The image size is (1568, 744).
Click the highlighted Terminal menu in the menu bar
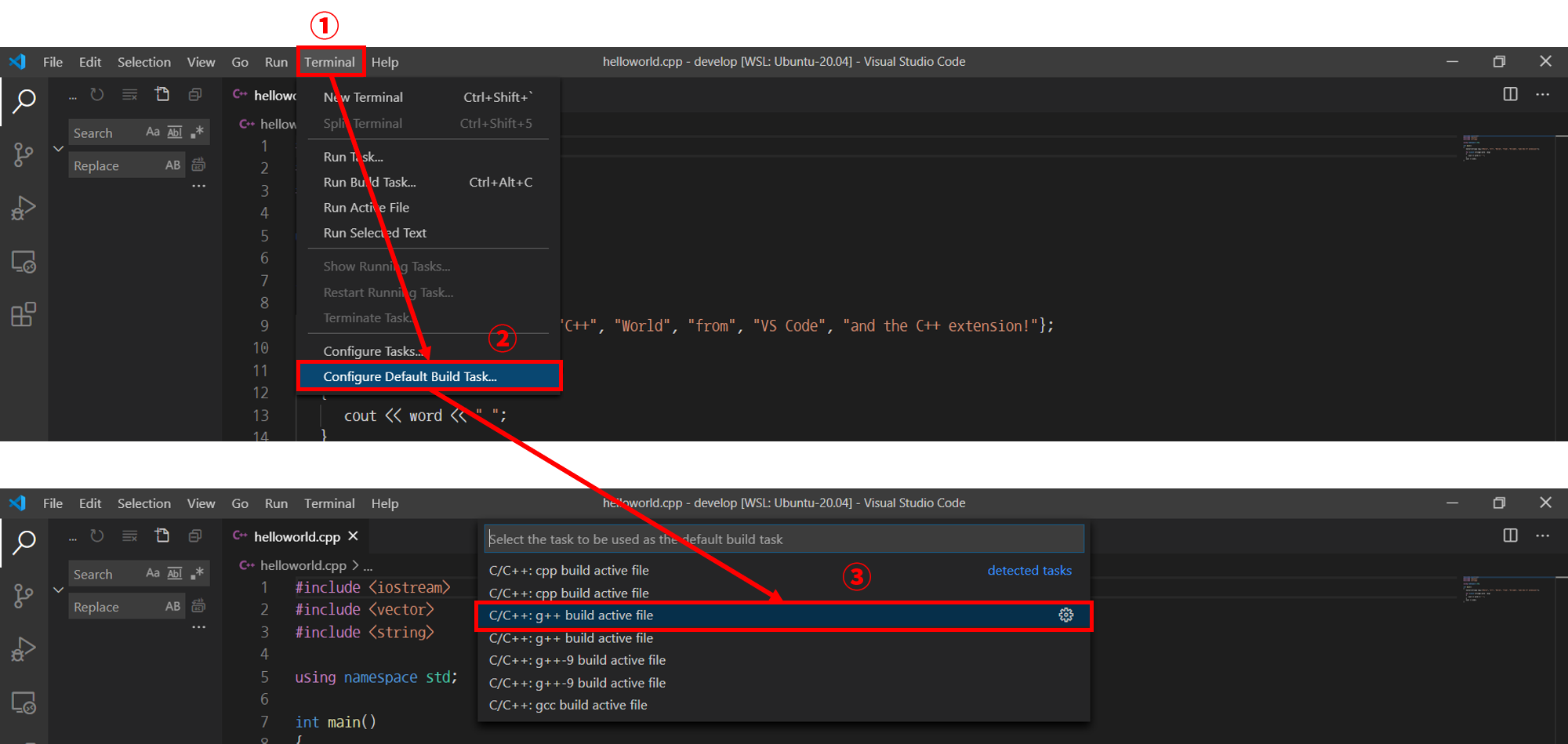(x=330, y=62)
